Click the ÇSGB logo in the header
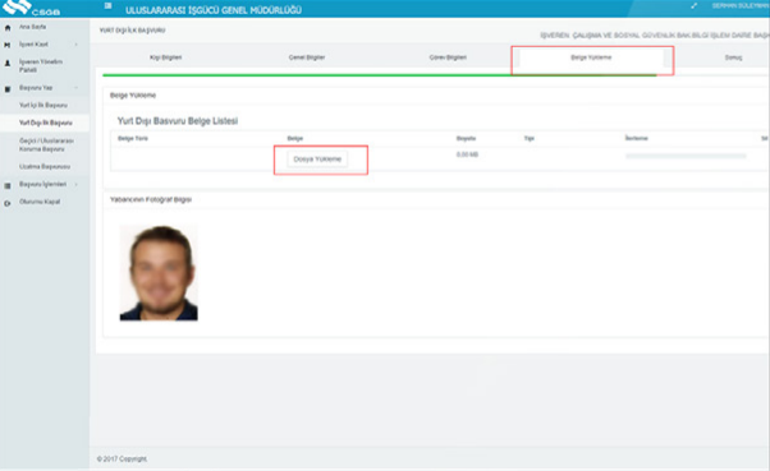Screen dimensions: 770x471 [x=30, y=10]
